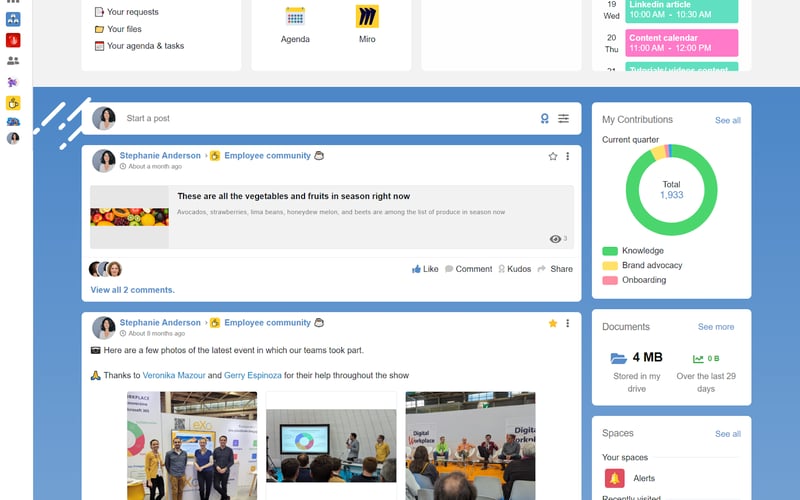Open the yellow coffee cup space in sidebar
Image resolution: width=800 pixels, height=500 pixels.
(13, 103)
